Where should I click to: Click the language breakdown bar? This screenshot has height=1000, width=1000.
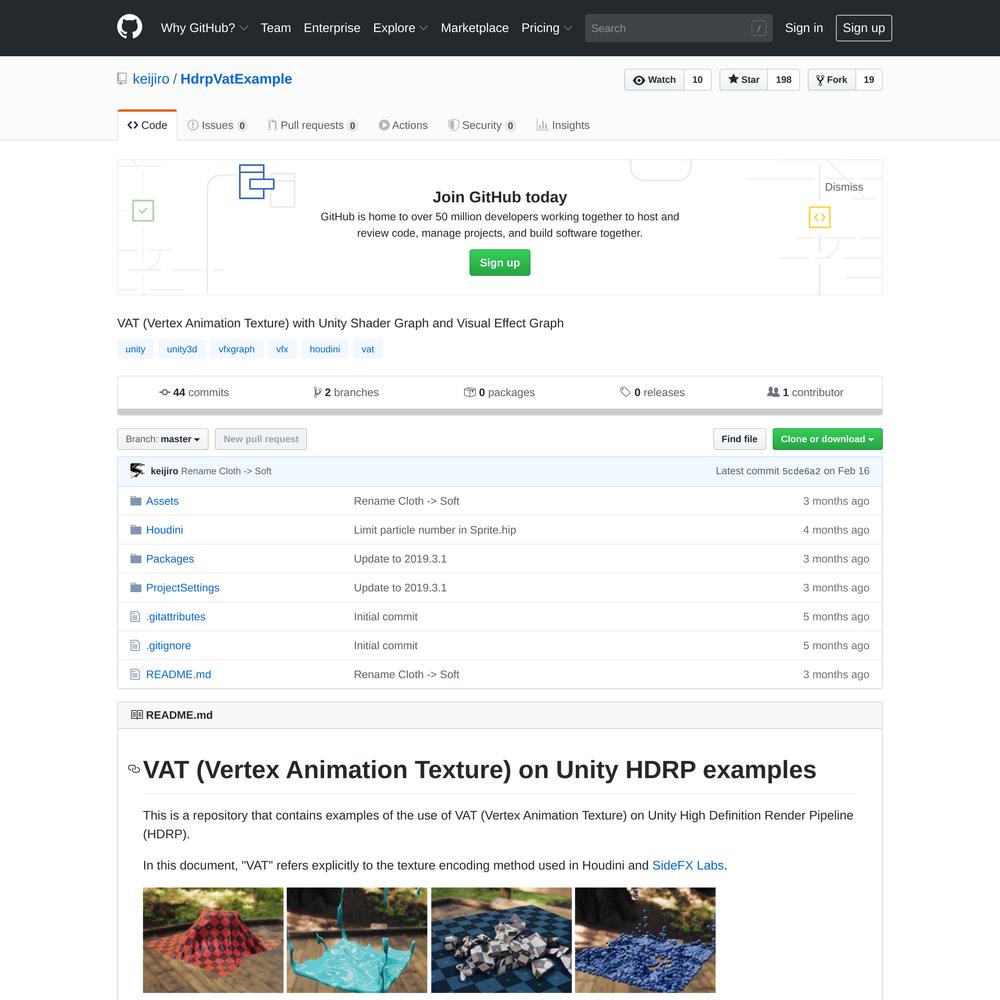tap(500, 412)
